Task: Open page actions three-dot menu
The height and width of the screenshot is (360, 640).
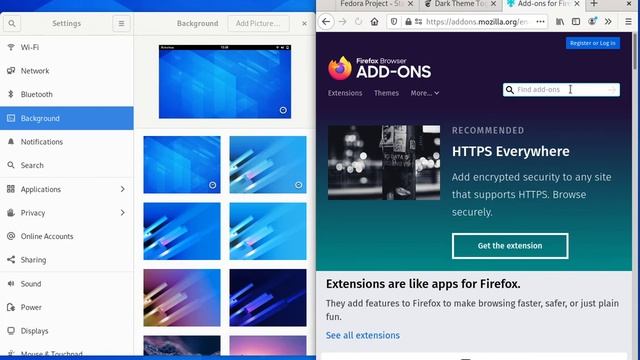Action: (540, 22)
